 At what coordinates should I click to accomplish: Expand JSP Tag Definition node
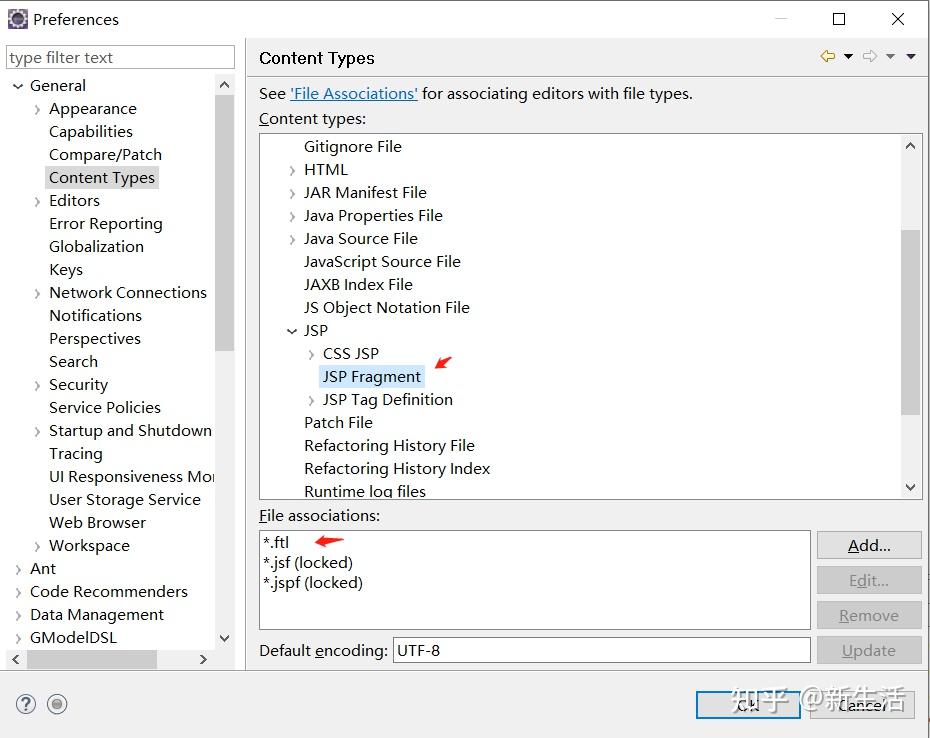tap(312, 400)
